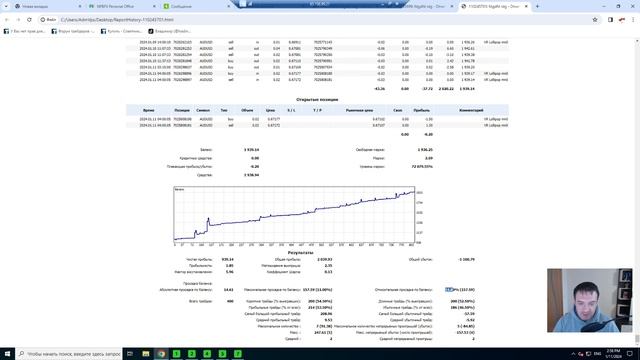Image resolution: width=640 pixels, height=360 pixels.
Task: Click the Файл site info chip
Action: click(48, 20)
